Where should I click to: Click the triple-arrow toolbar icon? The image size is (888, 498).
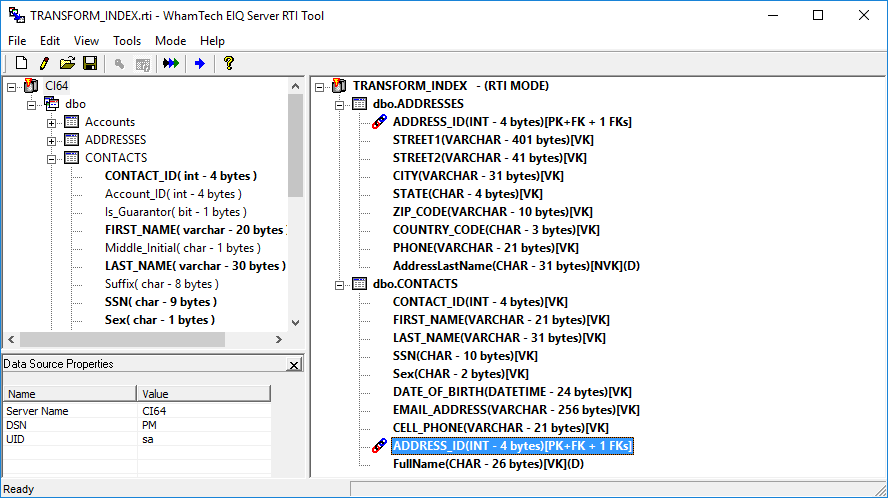click(171, 63)
